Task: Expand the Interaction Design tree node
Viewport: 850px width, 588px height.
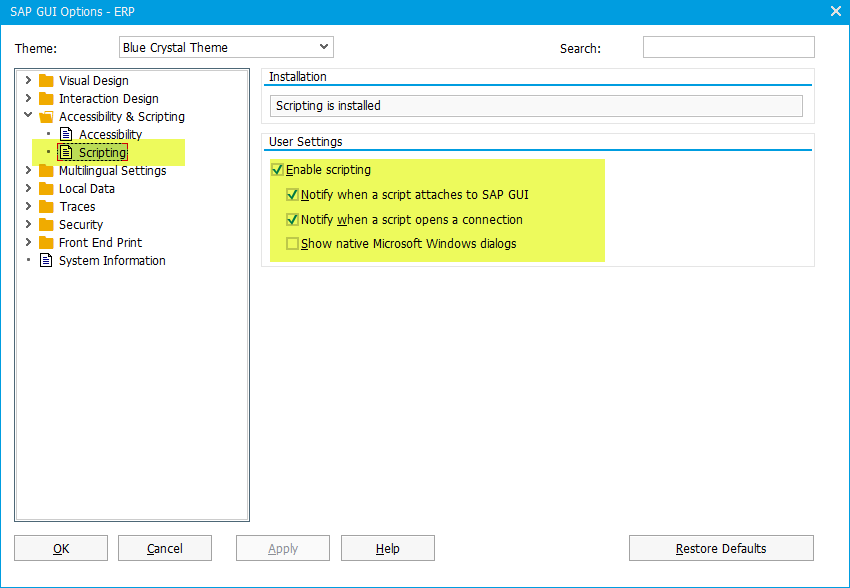Action: 28,98
